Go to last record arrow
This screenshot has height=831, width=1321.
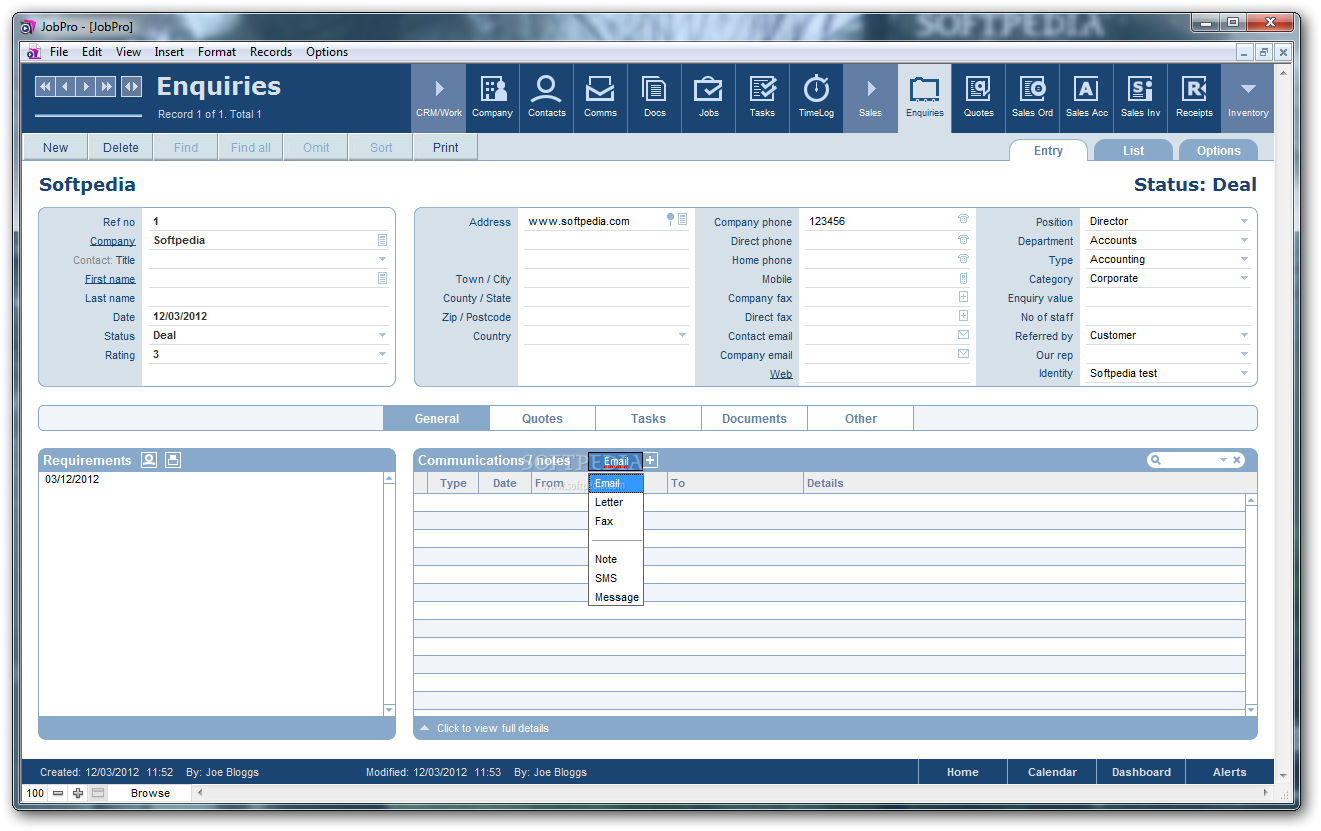pyautogui.click(x=107, y=87)
